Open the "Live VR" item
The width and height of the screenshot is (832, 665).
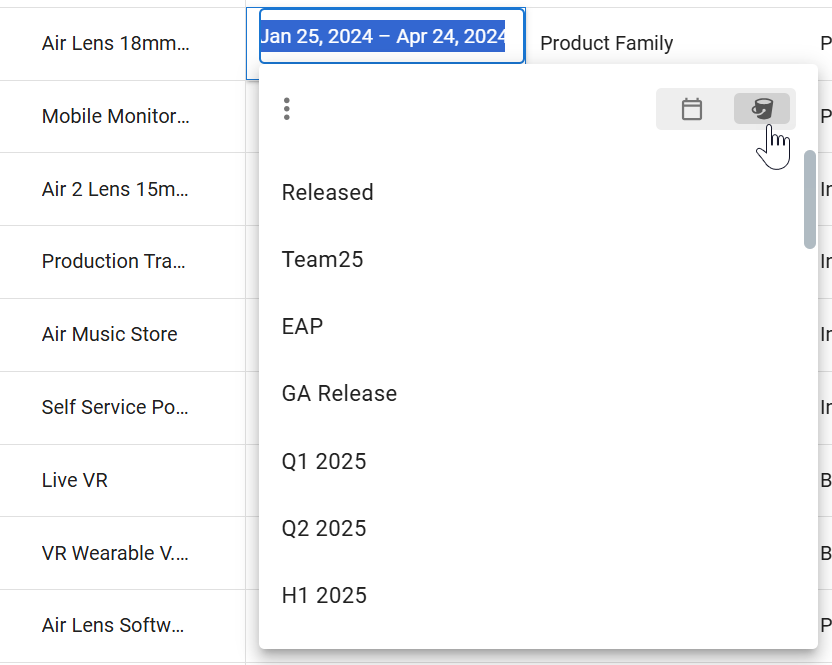coord(75,480)
